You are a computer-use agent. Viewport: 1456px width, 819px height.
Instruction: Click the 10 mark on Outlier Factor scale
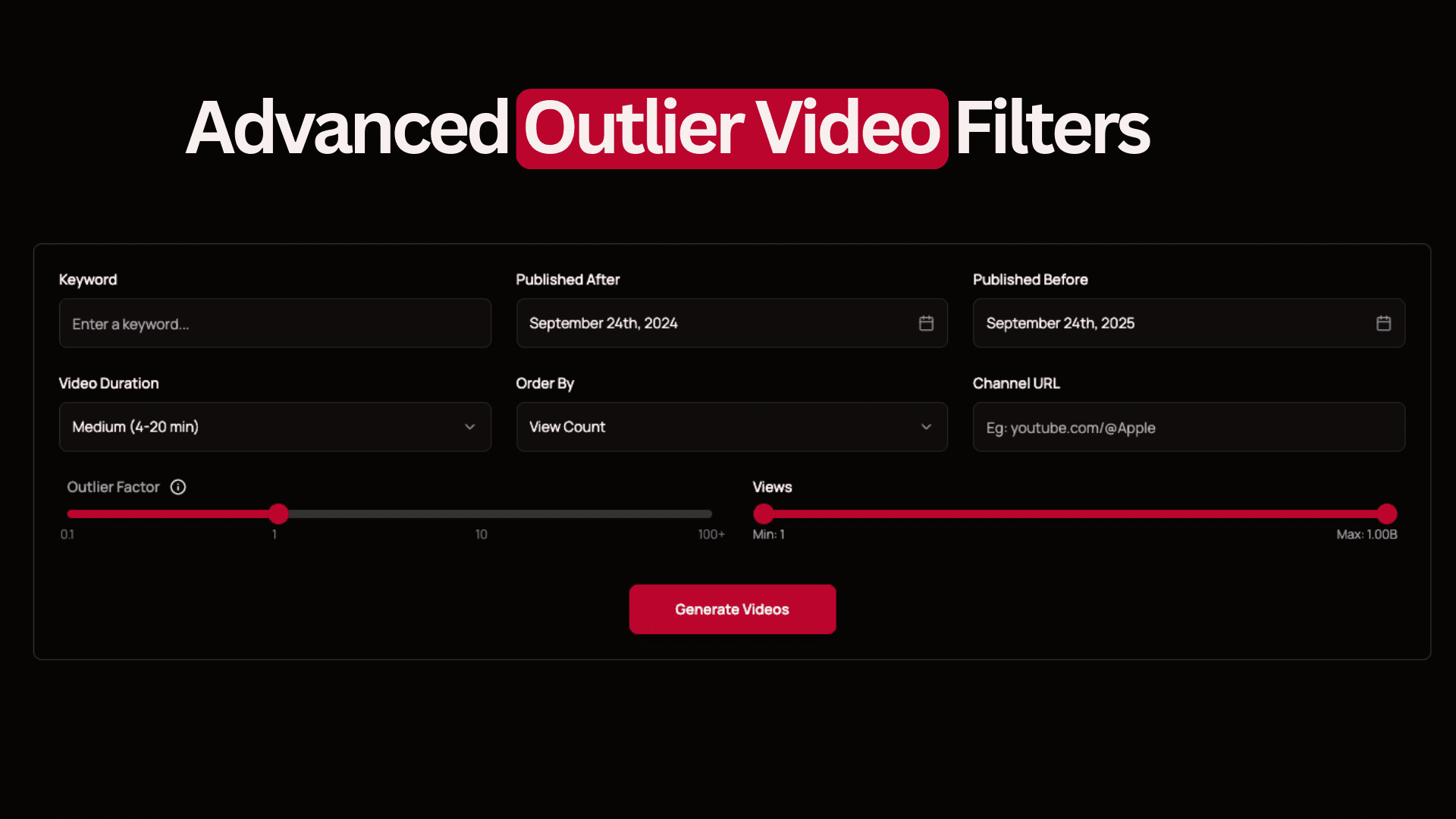(x=481, y=534)
